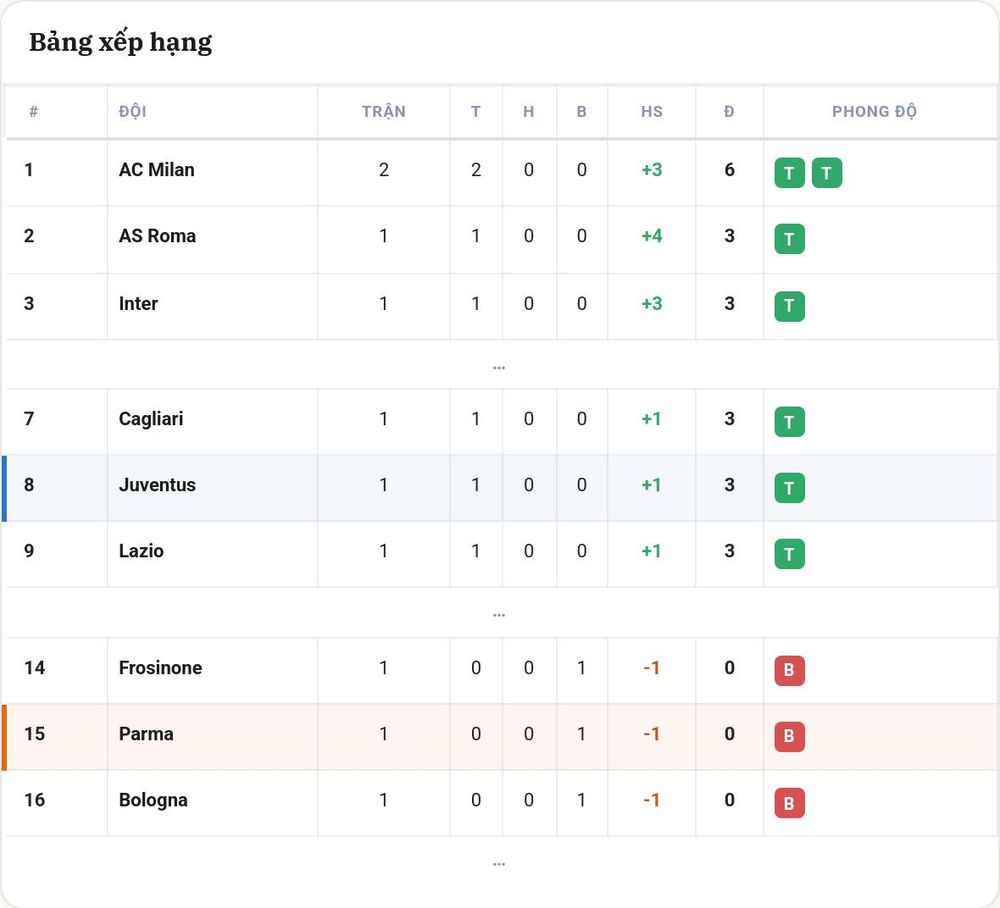Click Frosinone's red B form badge

(x=790, y=671)
